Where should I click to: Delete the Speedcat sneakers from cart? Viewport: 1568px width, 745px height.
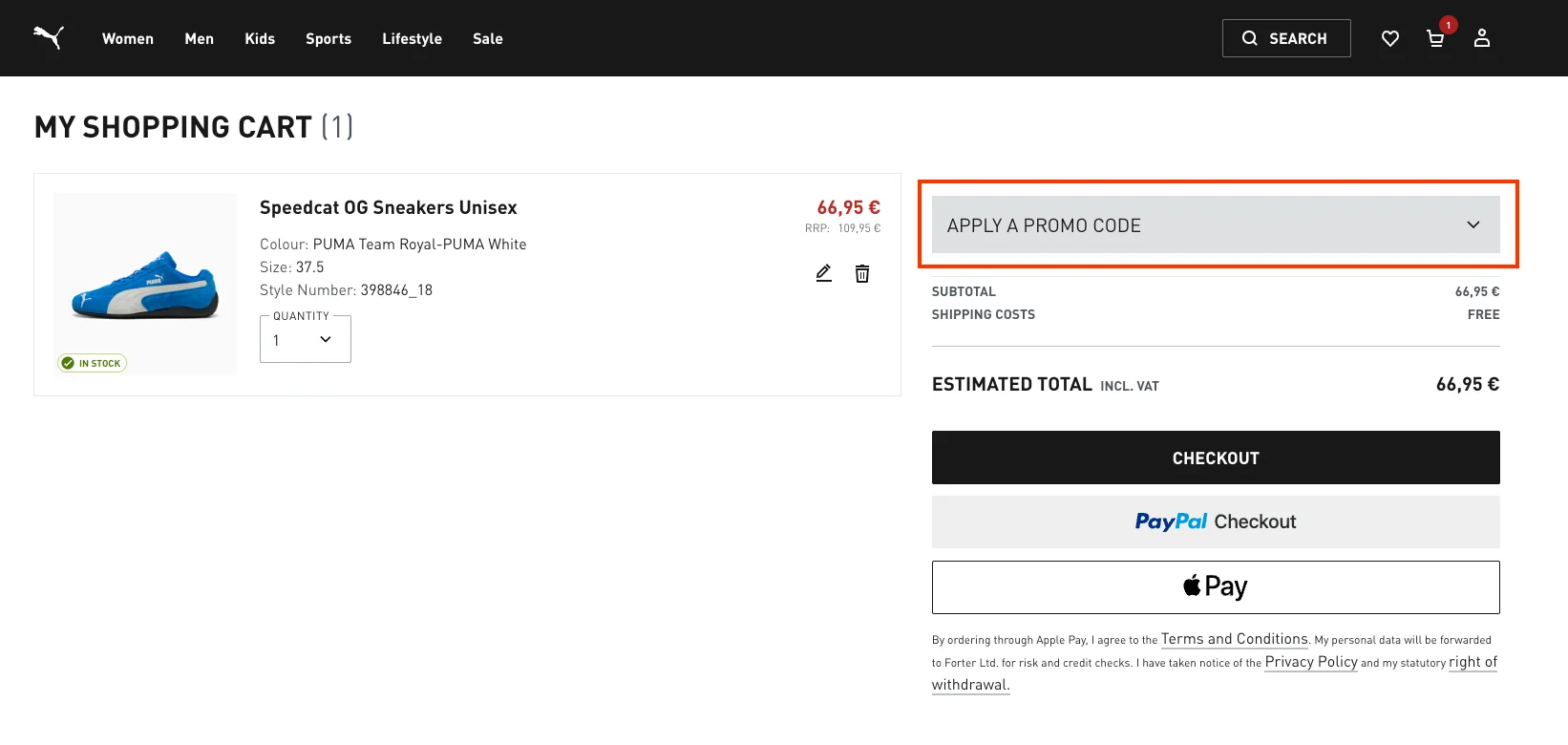[x=862, y=274]
